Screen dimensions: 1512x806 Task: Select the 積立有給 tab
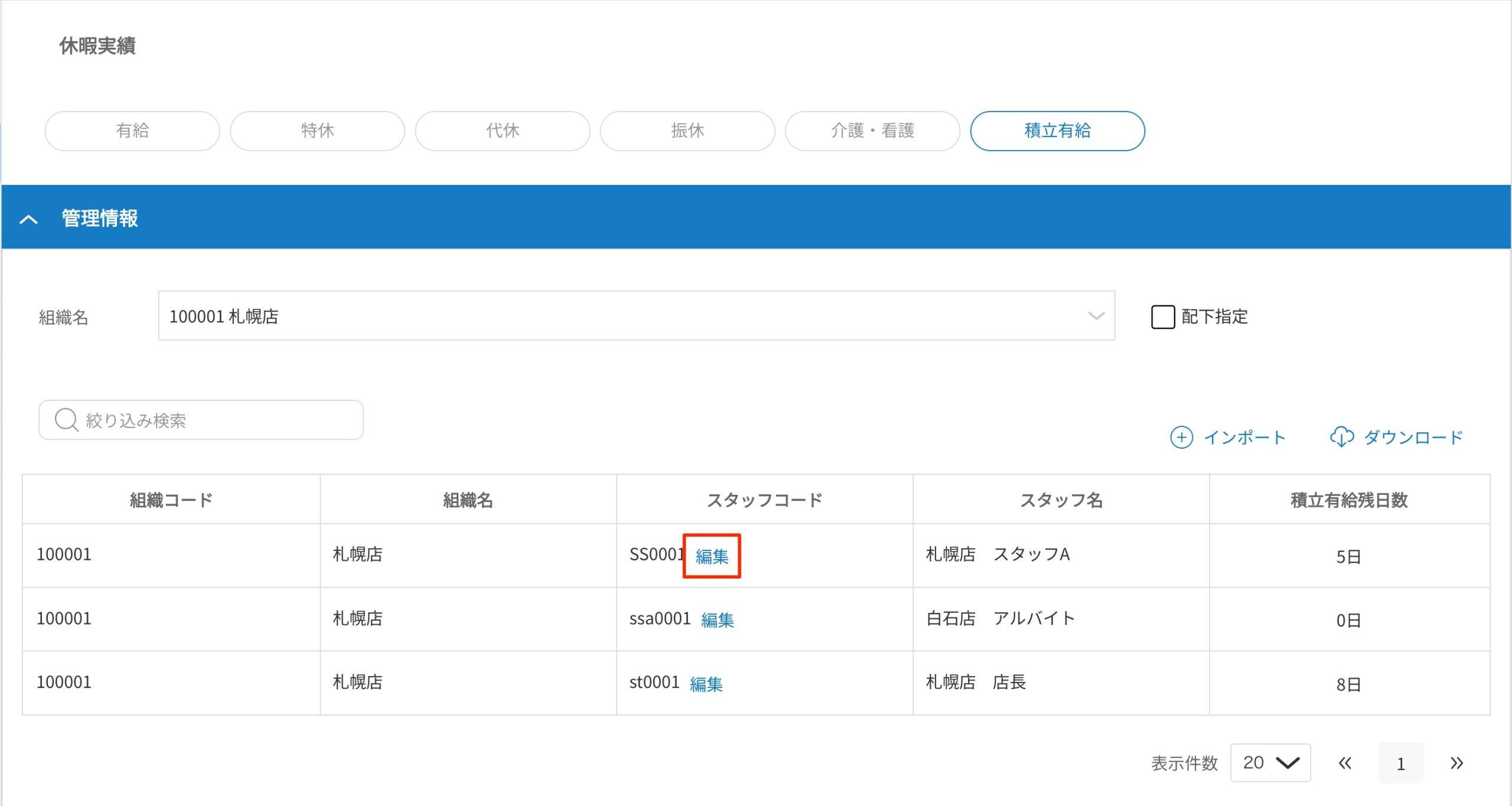coord(1057,130)
